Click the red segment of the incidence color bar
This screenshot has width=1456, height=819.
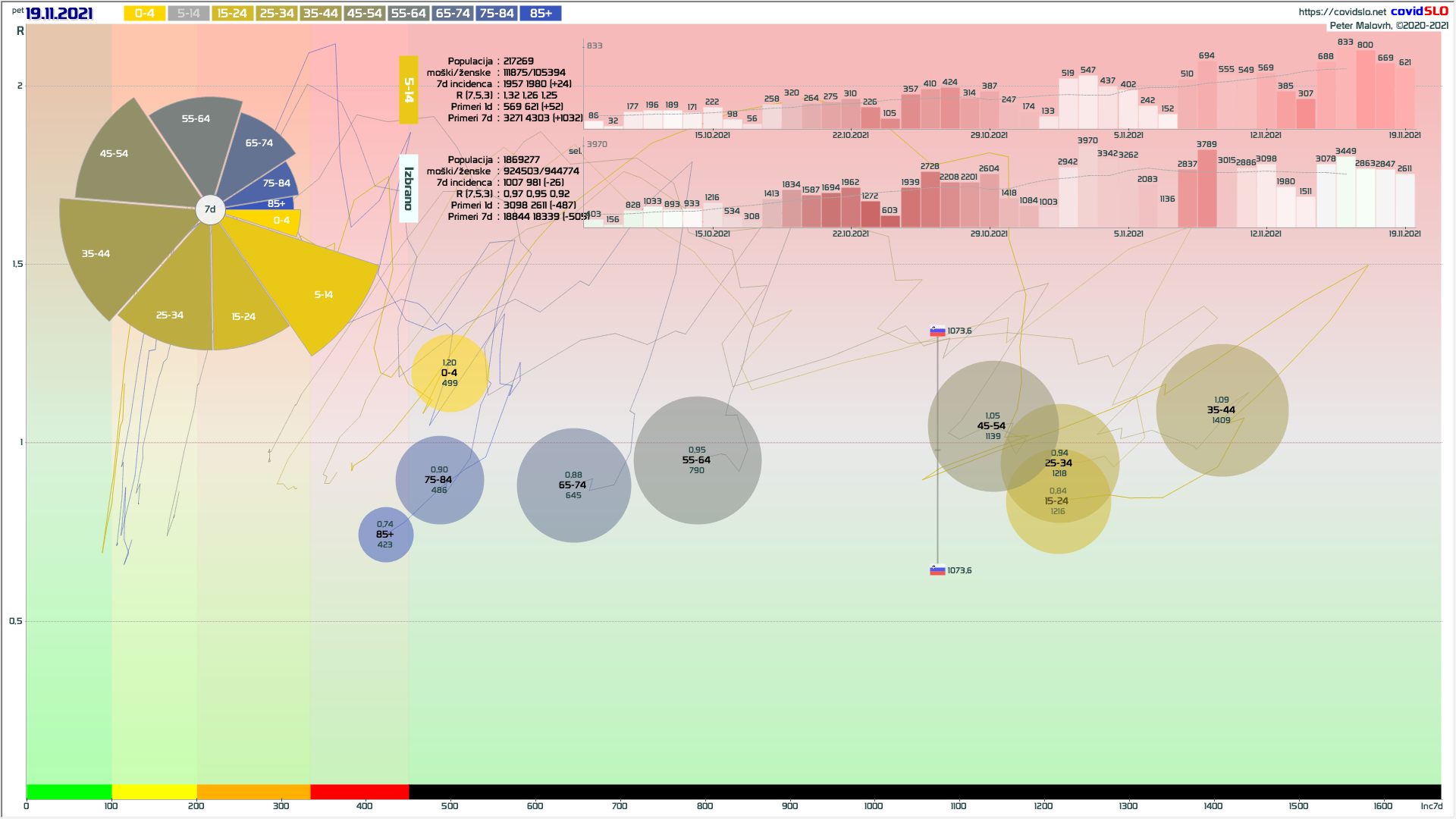tap(359, 792)
